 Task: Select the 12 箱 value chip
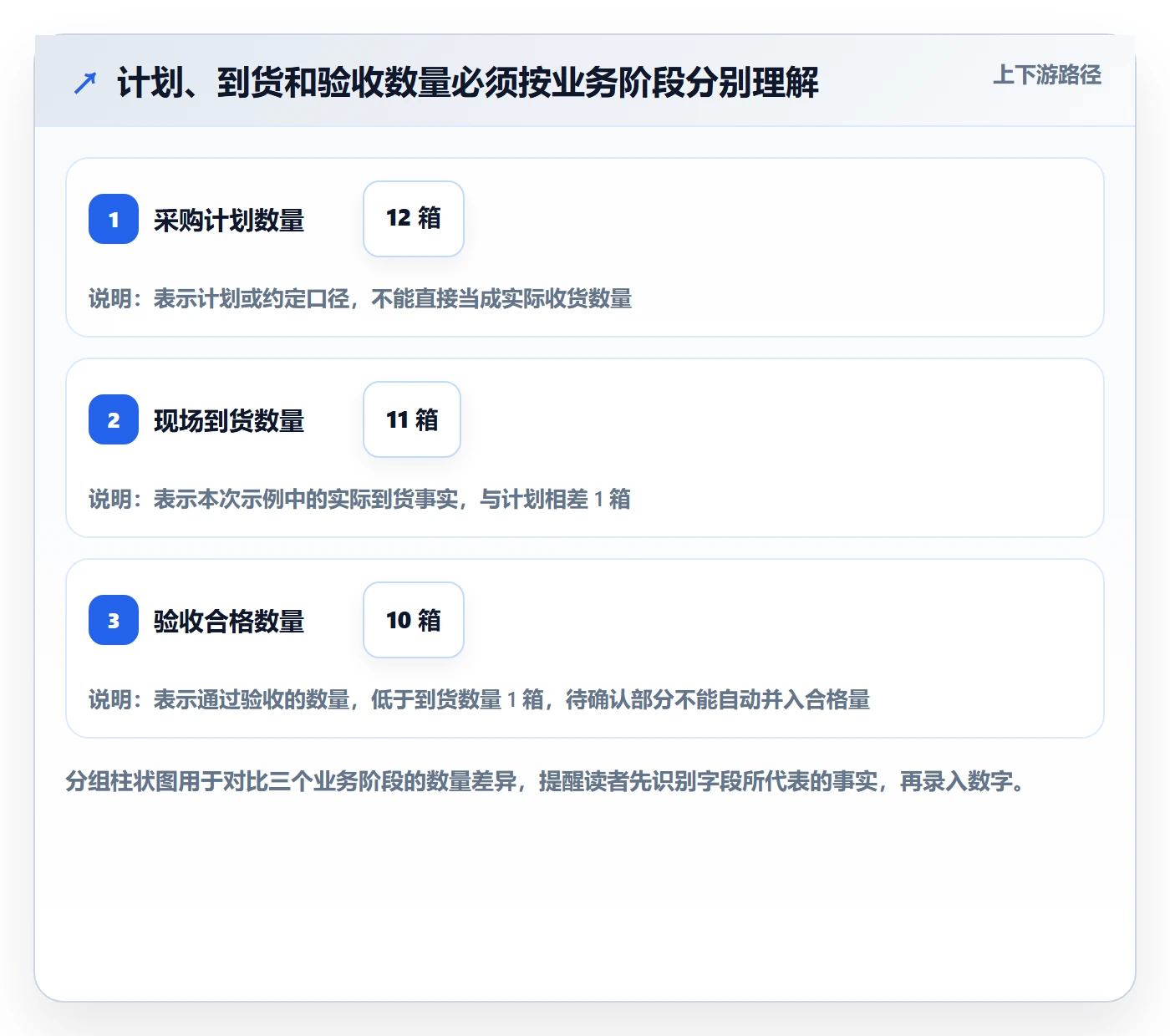click(414, 219)
